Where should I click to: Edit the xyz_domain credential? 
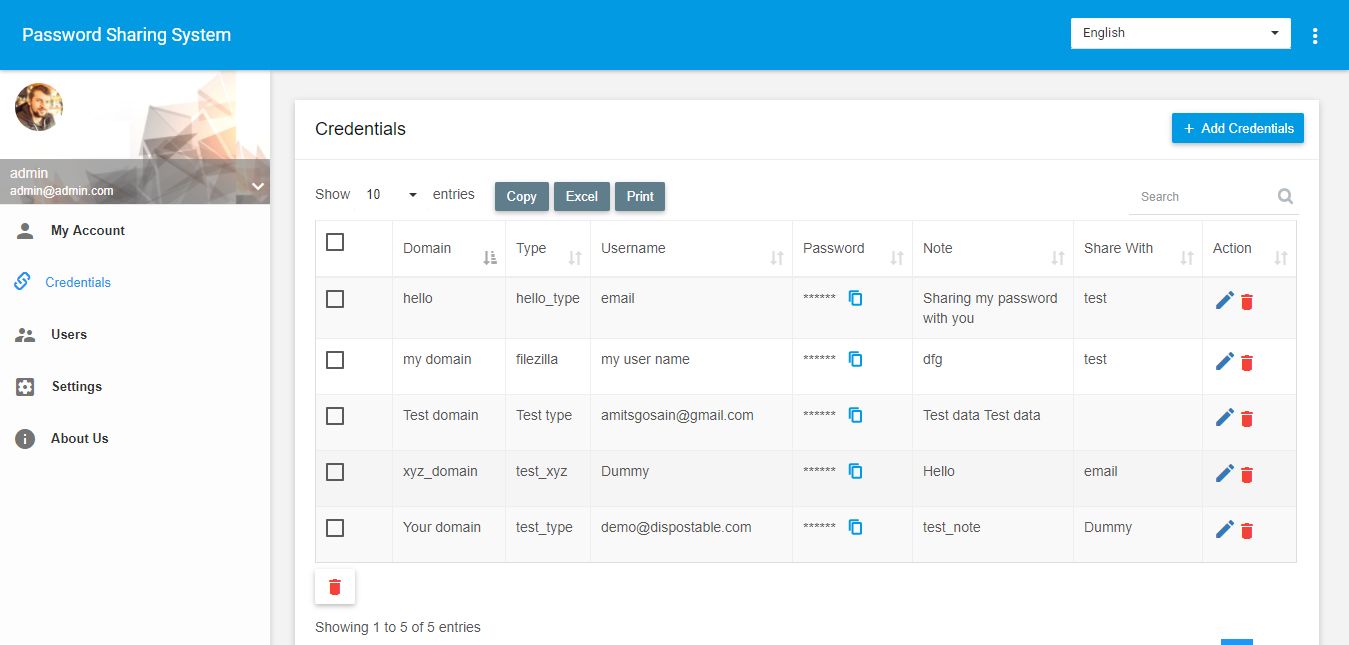pos(1224,474)
